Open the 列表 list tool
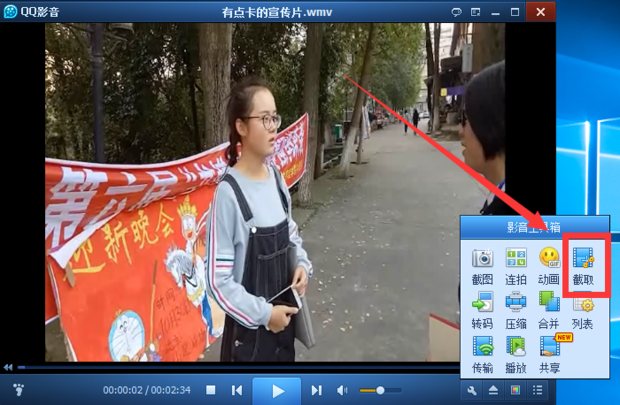This screenshot has height=405, width=620. (x=583, y=308)
